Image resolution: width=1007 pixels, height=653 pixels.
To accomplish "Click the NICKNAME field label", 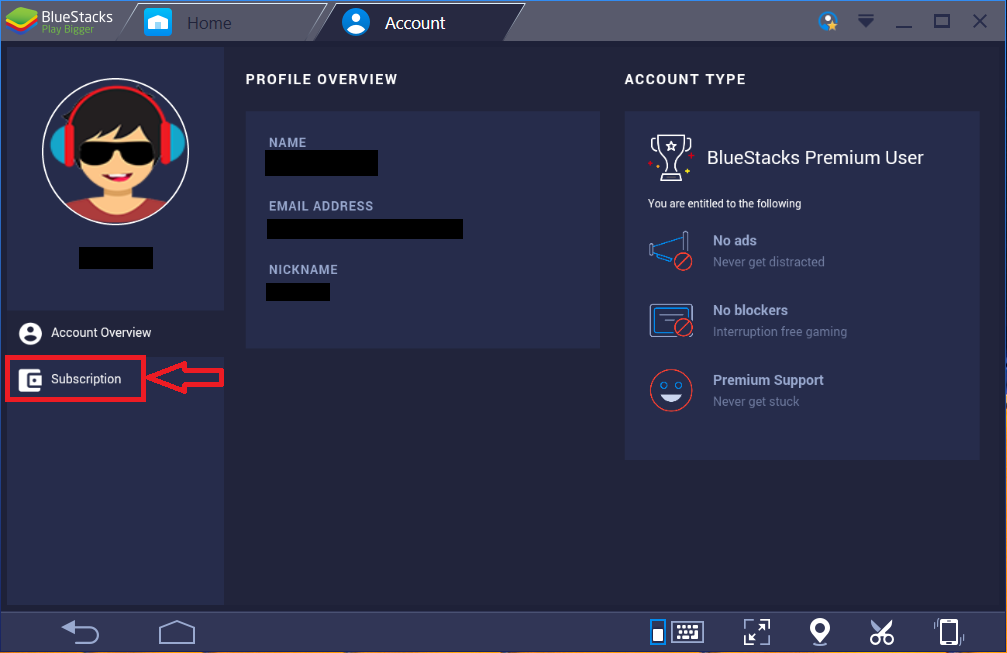I will coord(303,270).
